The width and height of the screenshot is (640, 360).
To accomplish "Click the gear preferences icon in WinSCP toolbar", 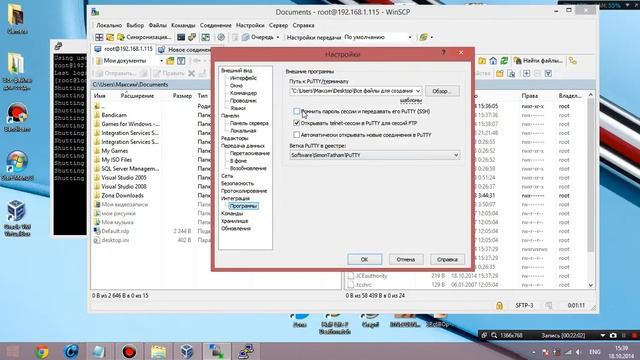I will 221,37.
